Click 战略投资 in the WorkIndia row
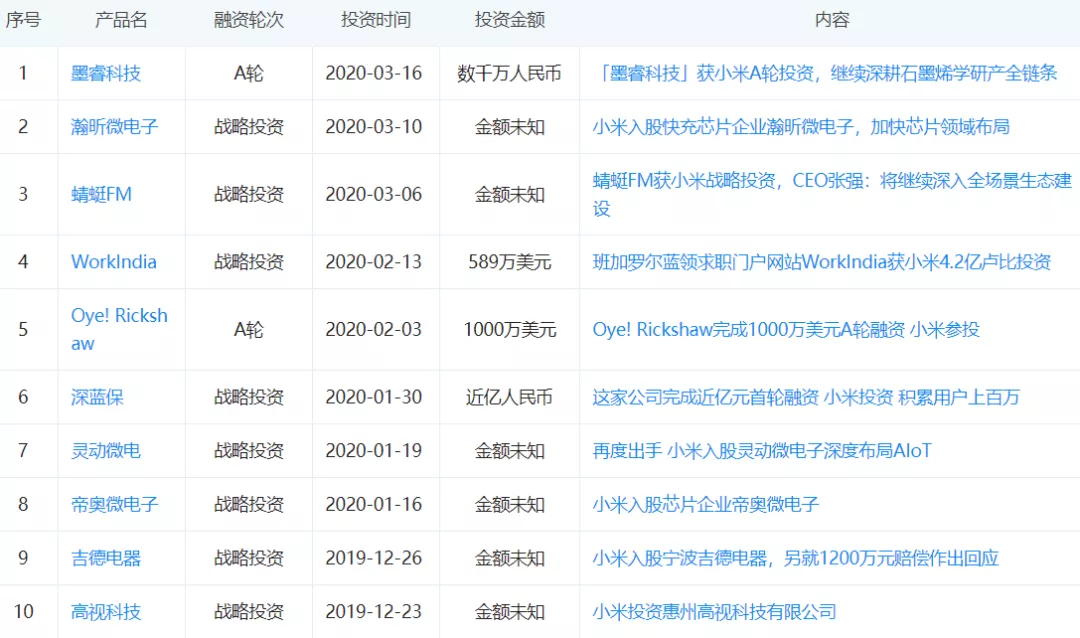Screen dimensions: 1080x638 coord(249,262)
